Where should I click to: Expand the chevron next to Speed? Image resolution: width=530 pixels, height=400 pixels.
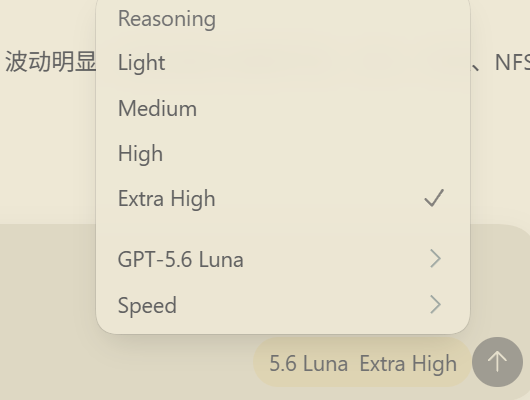[435, 304]
